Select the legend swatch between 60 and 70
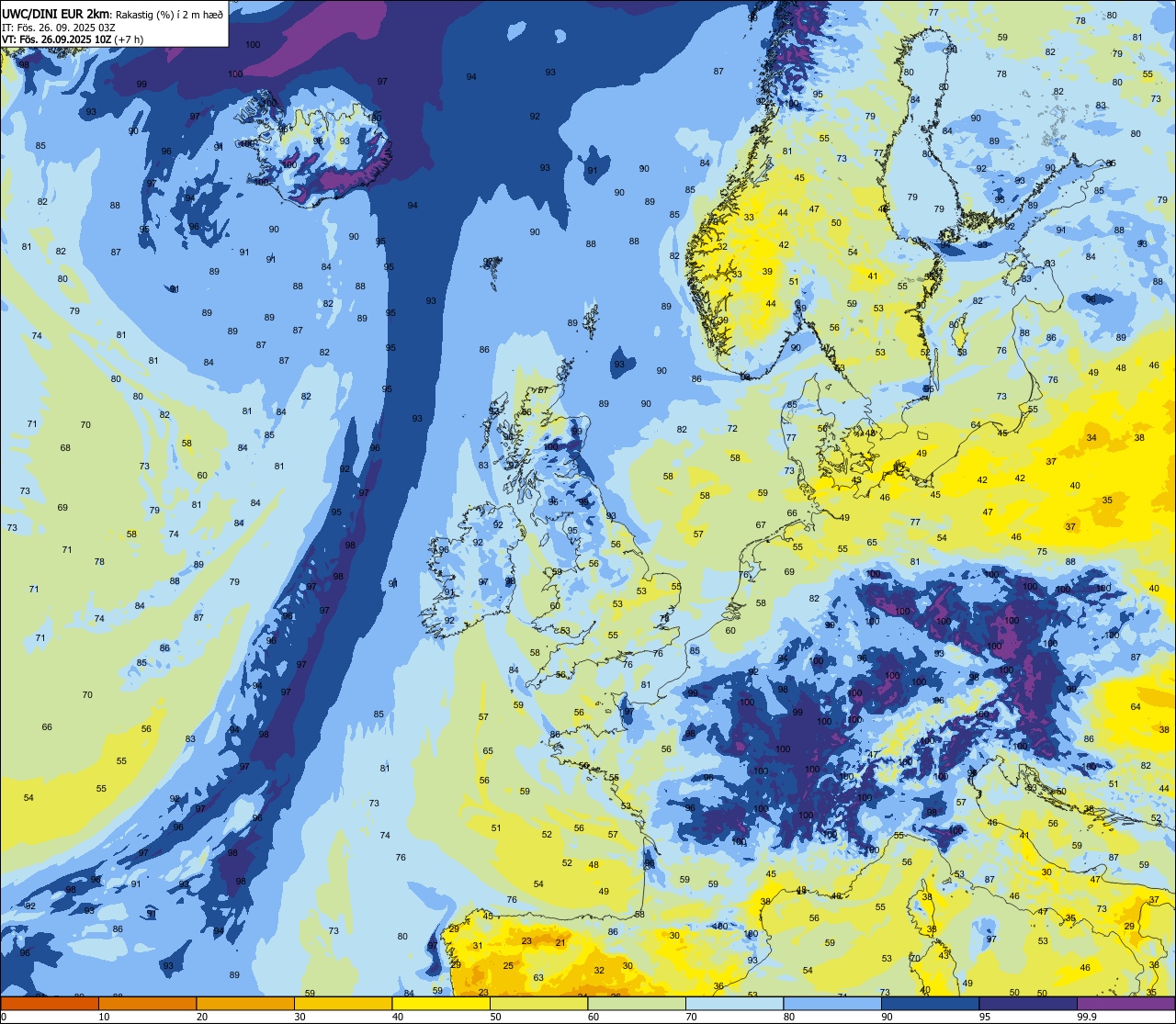The height and width of the screenshot is (1024, 1176). (x=637, y=1003)
